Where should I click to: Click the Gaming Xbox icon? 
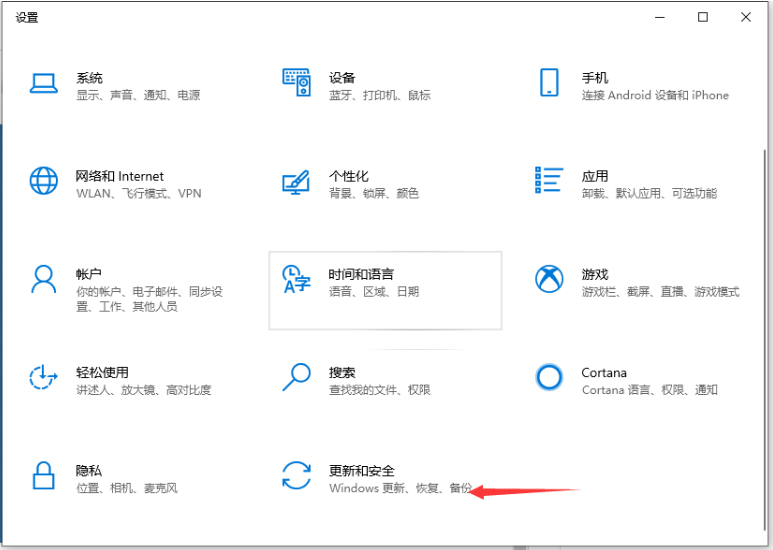tap(549, 279)
